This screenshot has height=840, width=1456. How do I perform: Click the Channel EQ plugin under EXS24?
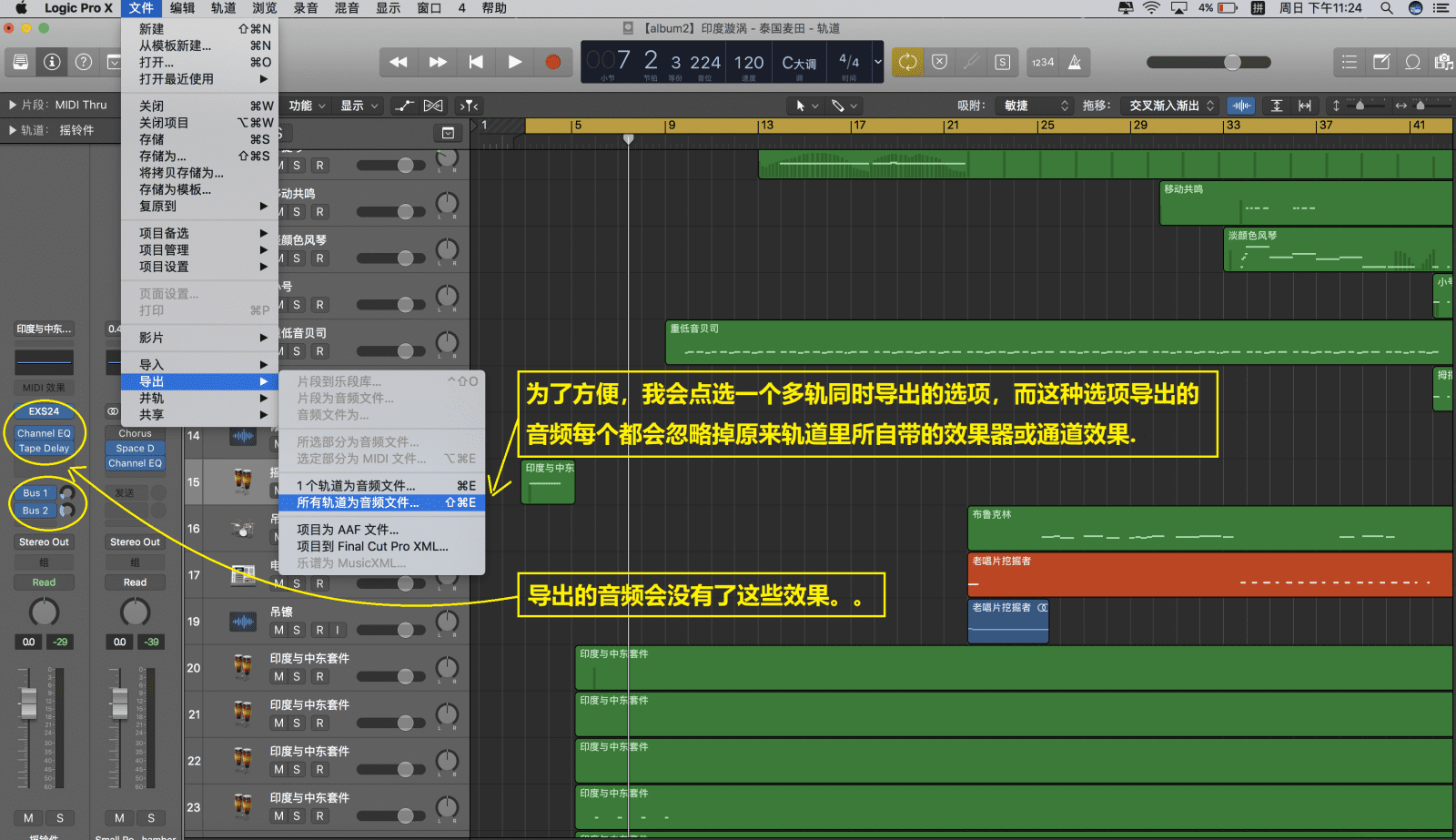click(x=44, y=433)
